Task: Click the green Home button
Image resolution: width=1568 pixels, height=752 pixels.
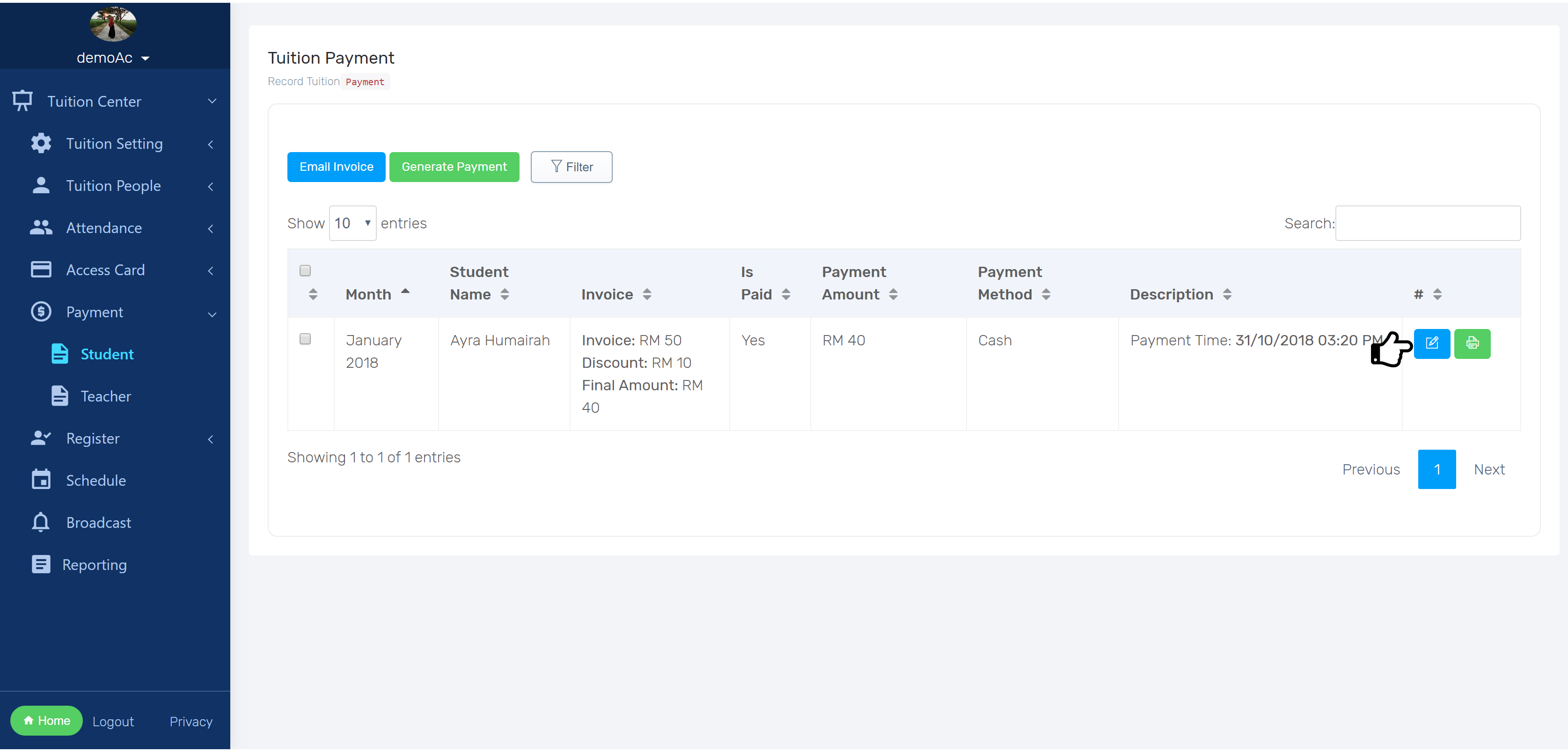Action: pyautogui.click(x=46, y=720)
